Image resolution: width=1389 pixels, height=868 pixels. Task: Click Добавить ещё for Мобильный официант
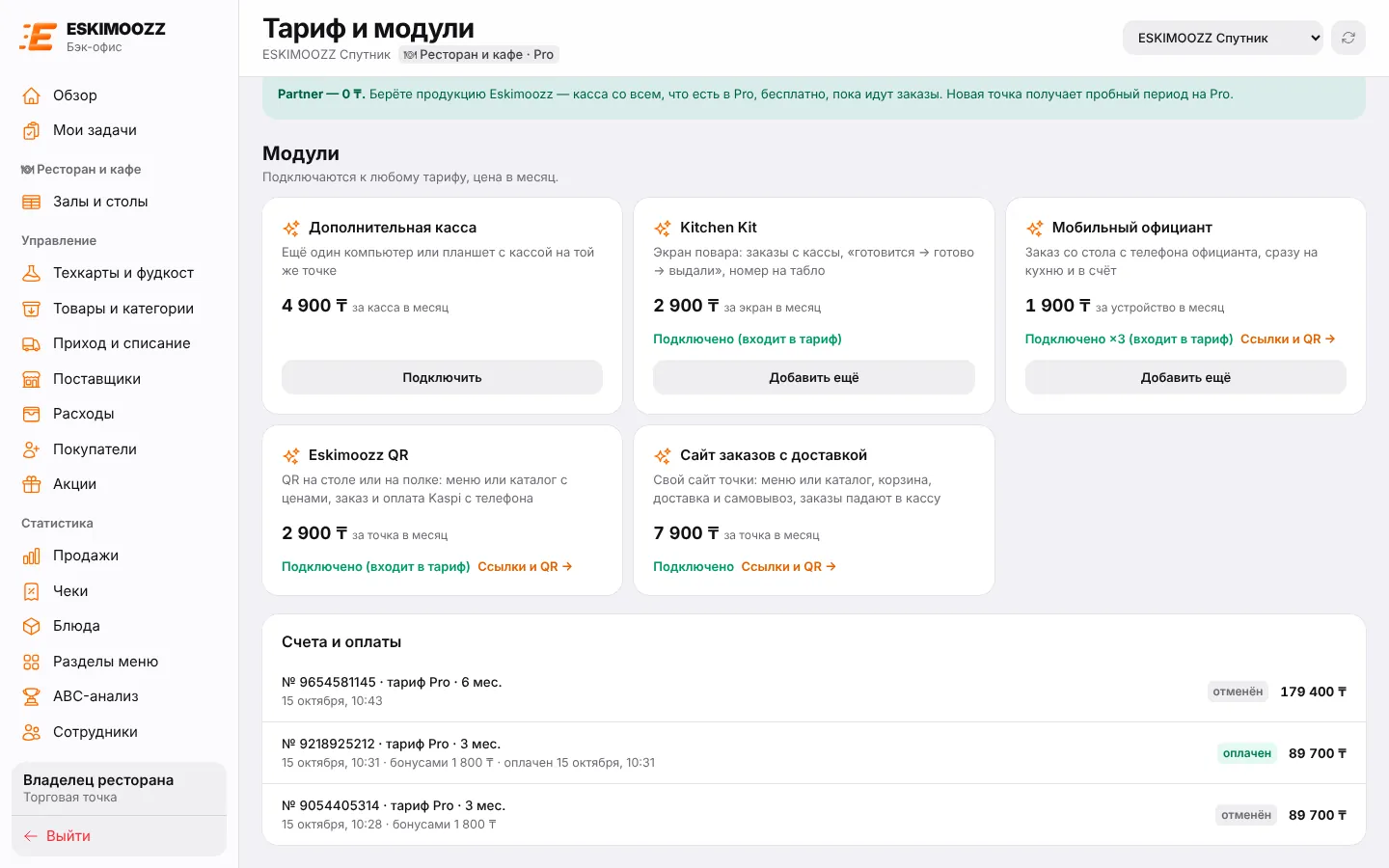tap(1185, 377)
